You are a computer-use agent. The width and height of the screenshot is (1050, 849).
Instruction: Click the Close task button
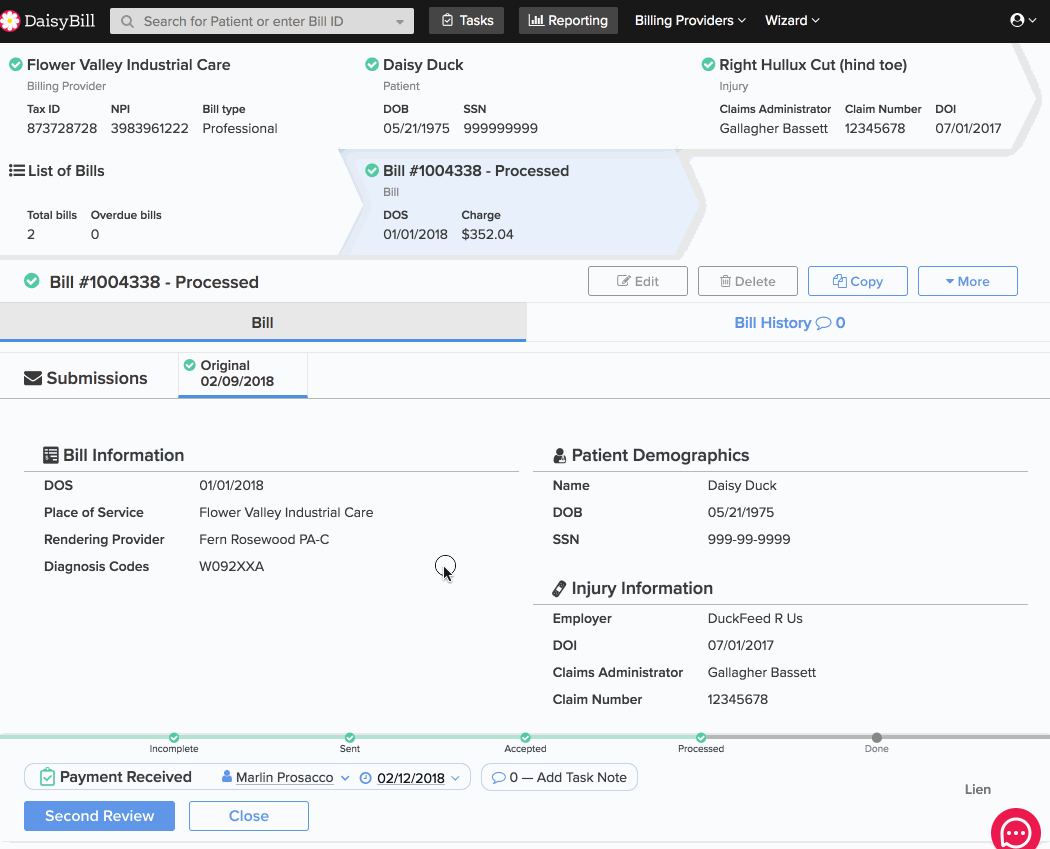click(x=248, y=816)
